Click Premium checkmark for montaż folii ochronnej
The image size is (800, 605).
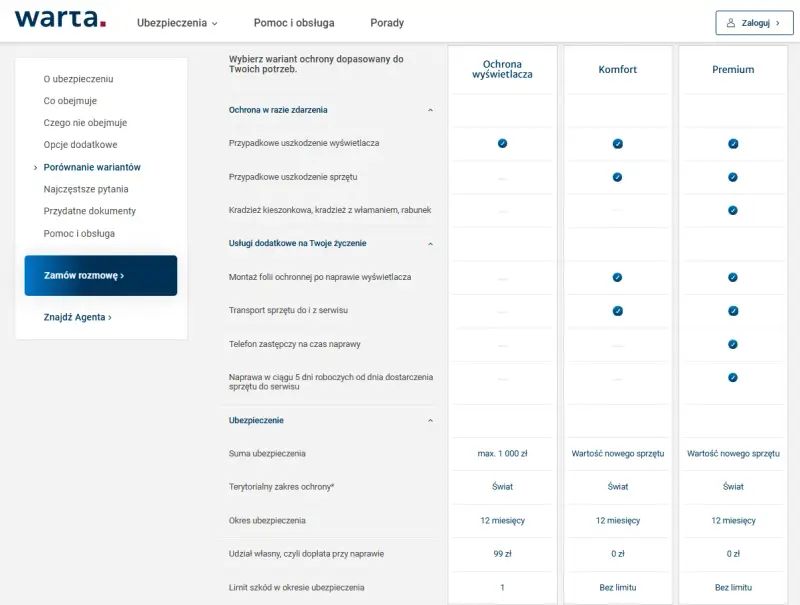(733, 278)
